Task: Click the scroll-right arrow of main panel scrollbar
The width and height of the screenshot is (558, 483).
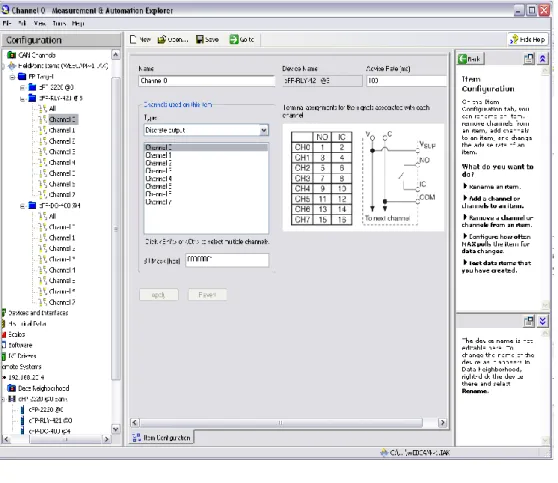Action: pyautogui.click(x=442, y=422)
